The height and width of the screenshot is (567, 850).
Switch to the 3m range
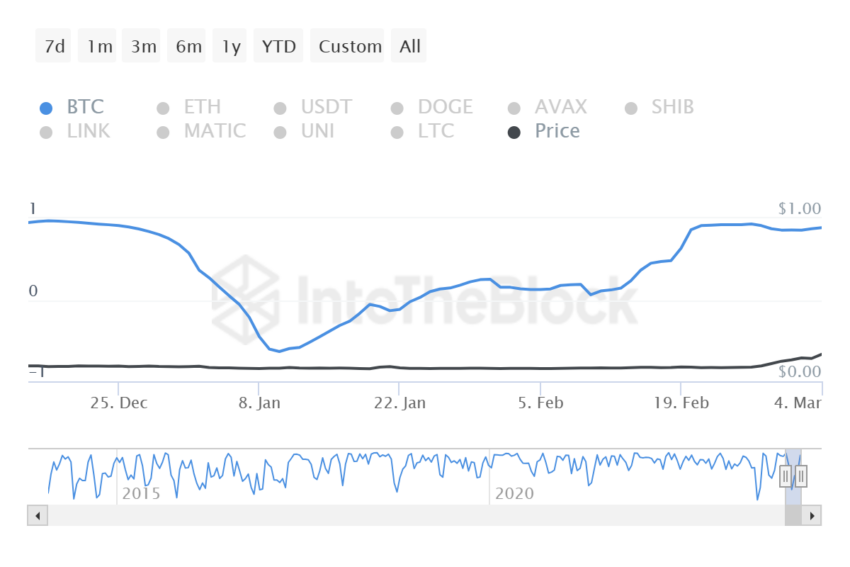point(141,46)
